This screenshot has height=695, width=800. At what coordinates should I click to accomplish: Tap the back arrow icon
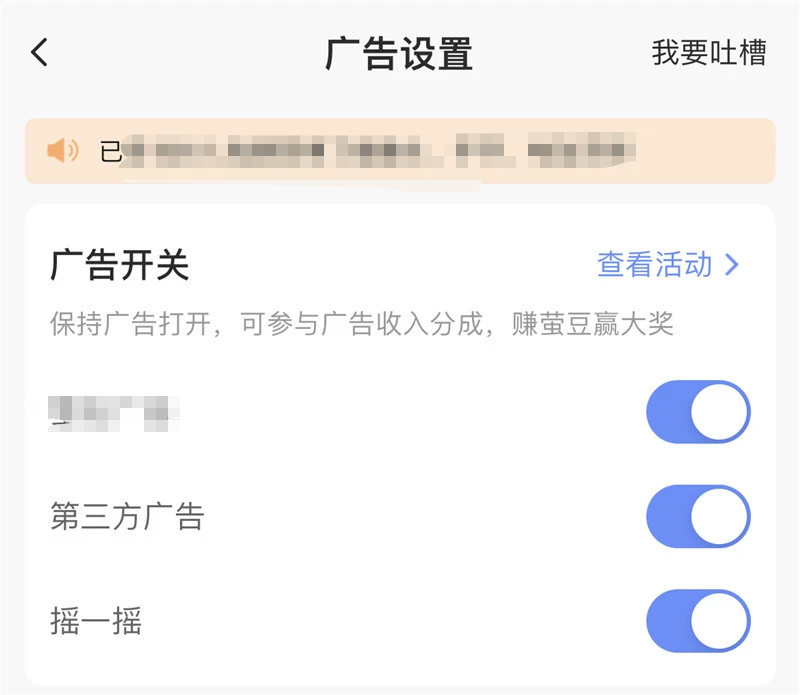tap(40, 53)
